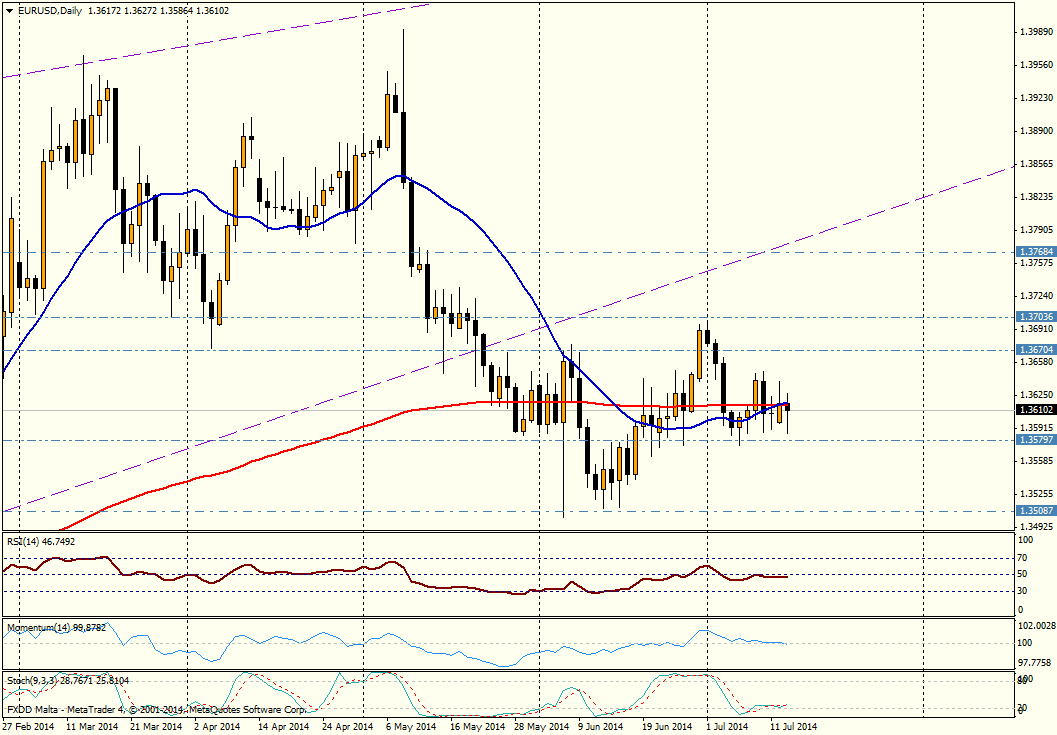Select the 1.37036 horizontal level price tag

[1034, 317]
